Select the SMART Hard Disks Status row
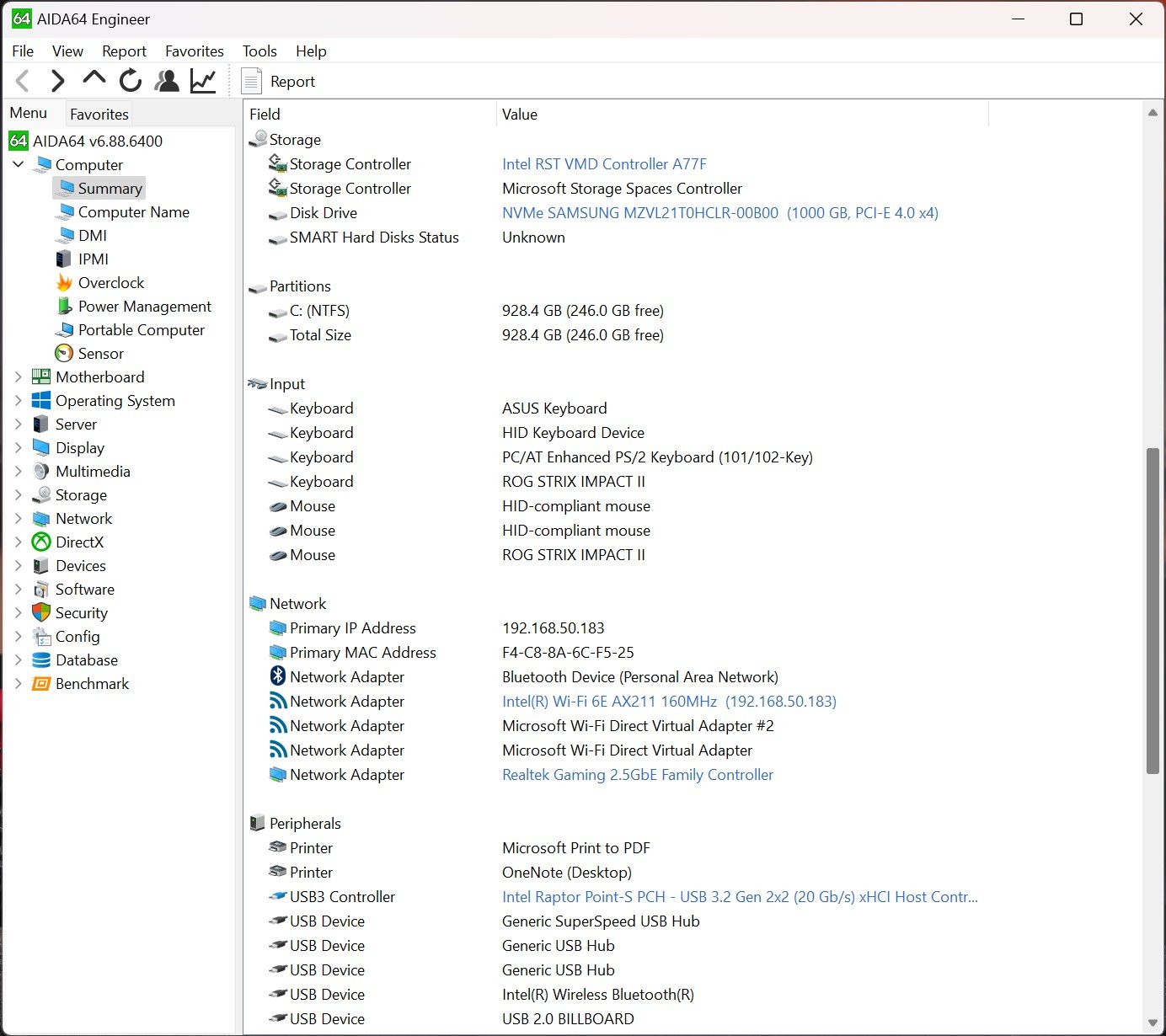Screen dimensions: 1166x1036 [615, 238]
